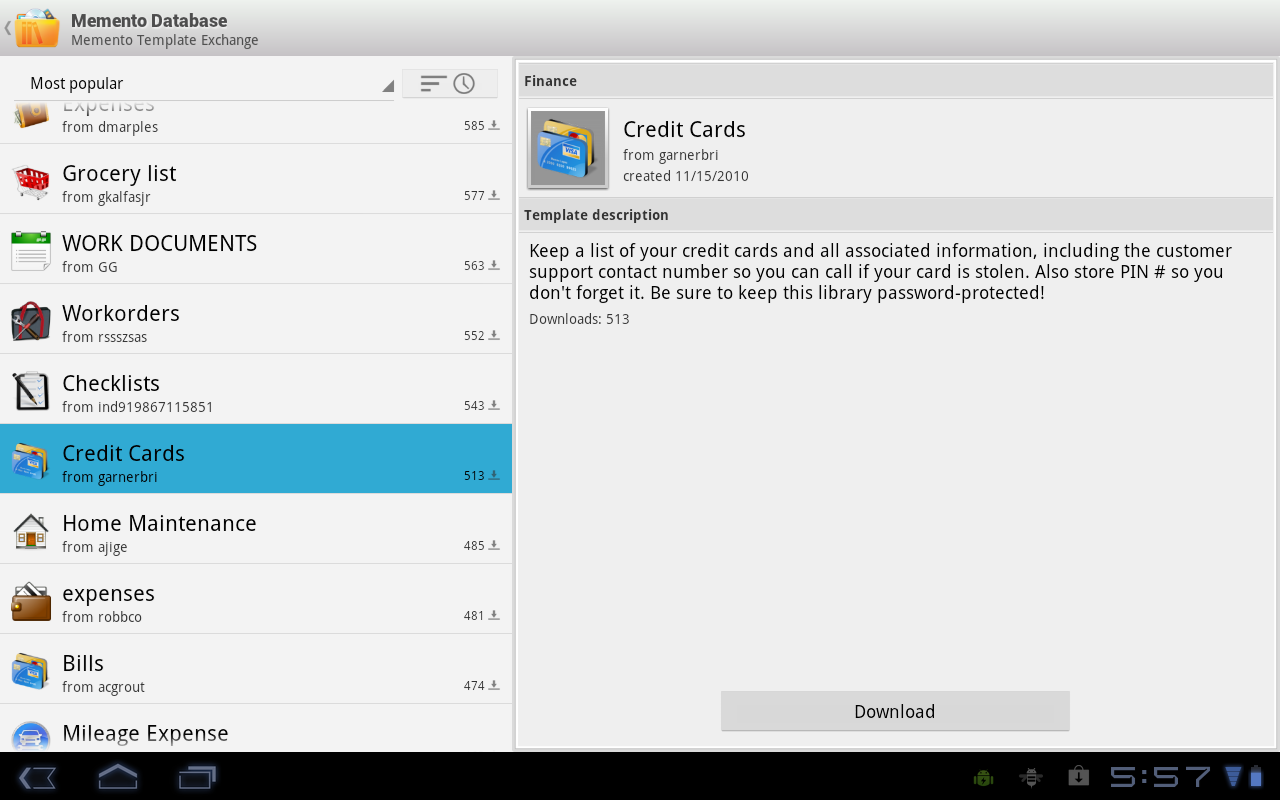Download the Credit Cards template
Viewport: 1280px width, 800px height.
(895, 711)
